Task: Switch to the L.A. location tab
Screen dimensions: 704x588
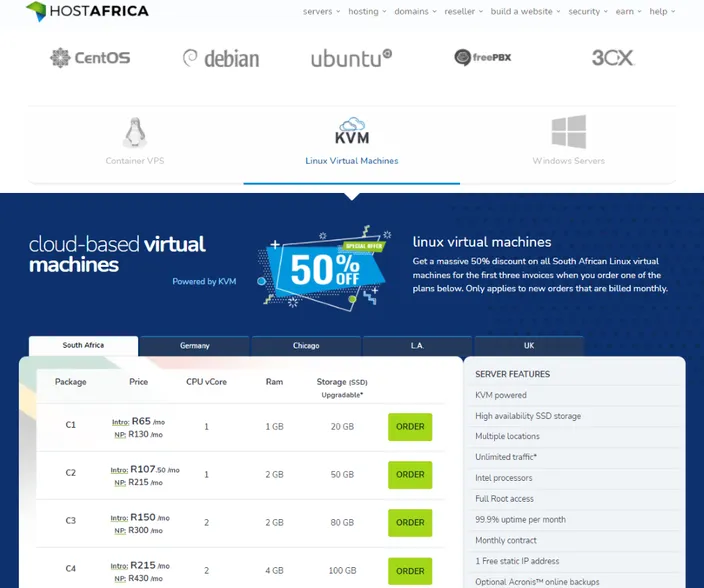Action: point(417,346)
